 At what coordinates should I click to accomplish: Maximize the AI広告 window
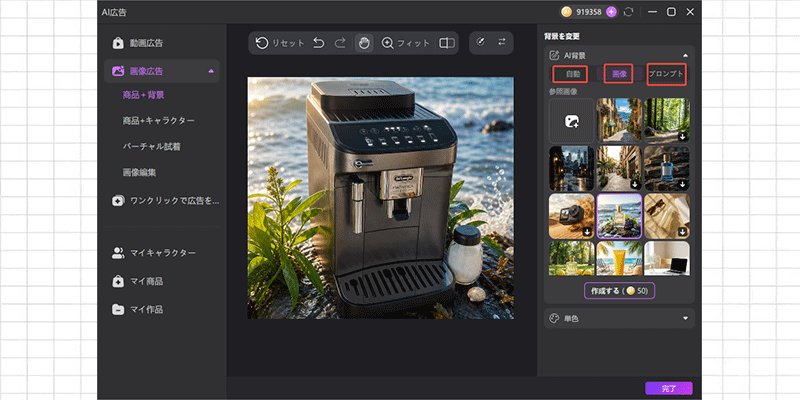[x=671, y=12]
